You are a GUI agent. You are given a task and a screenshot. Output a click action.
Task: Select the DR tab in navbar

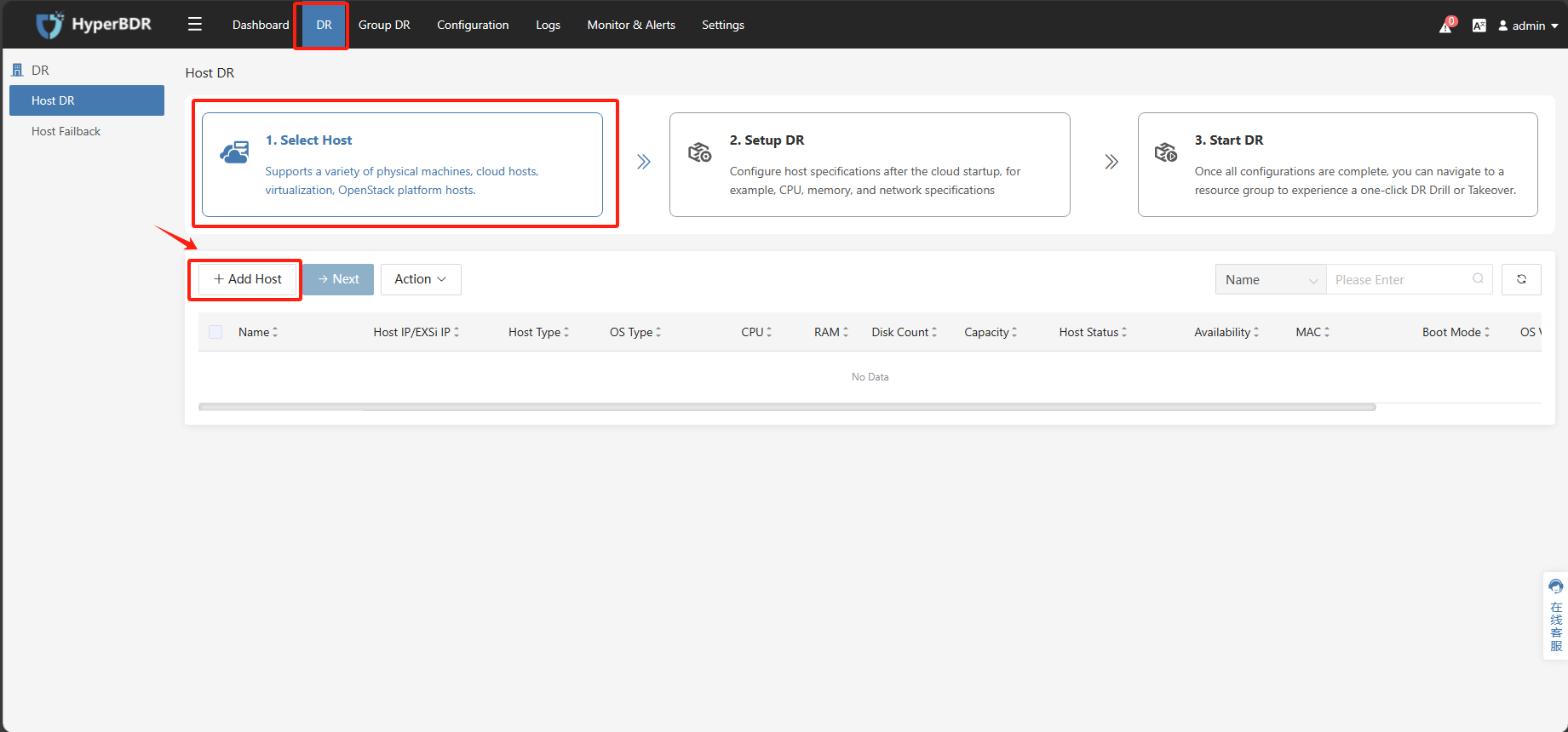[324, 25]
